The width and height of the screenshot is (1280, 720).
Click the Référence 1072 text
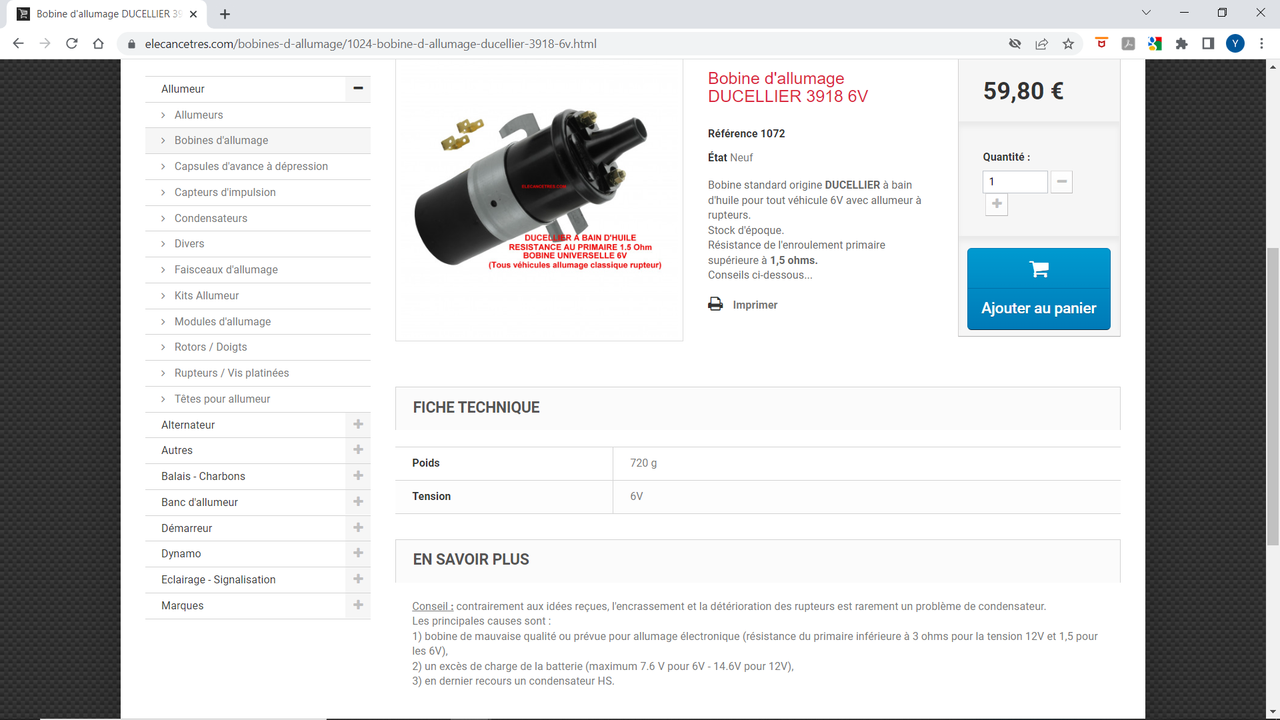[x=746, y=133]
